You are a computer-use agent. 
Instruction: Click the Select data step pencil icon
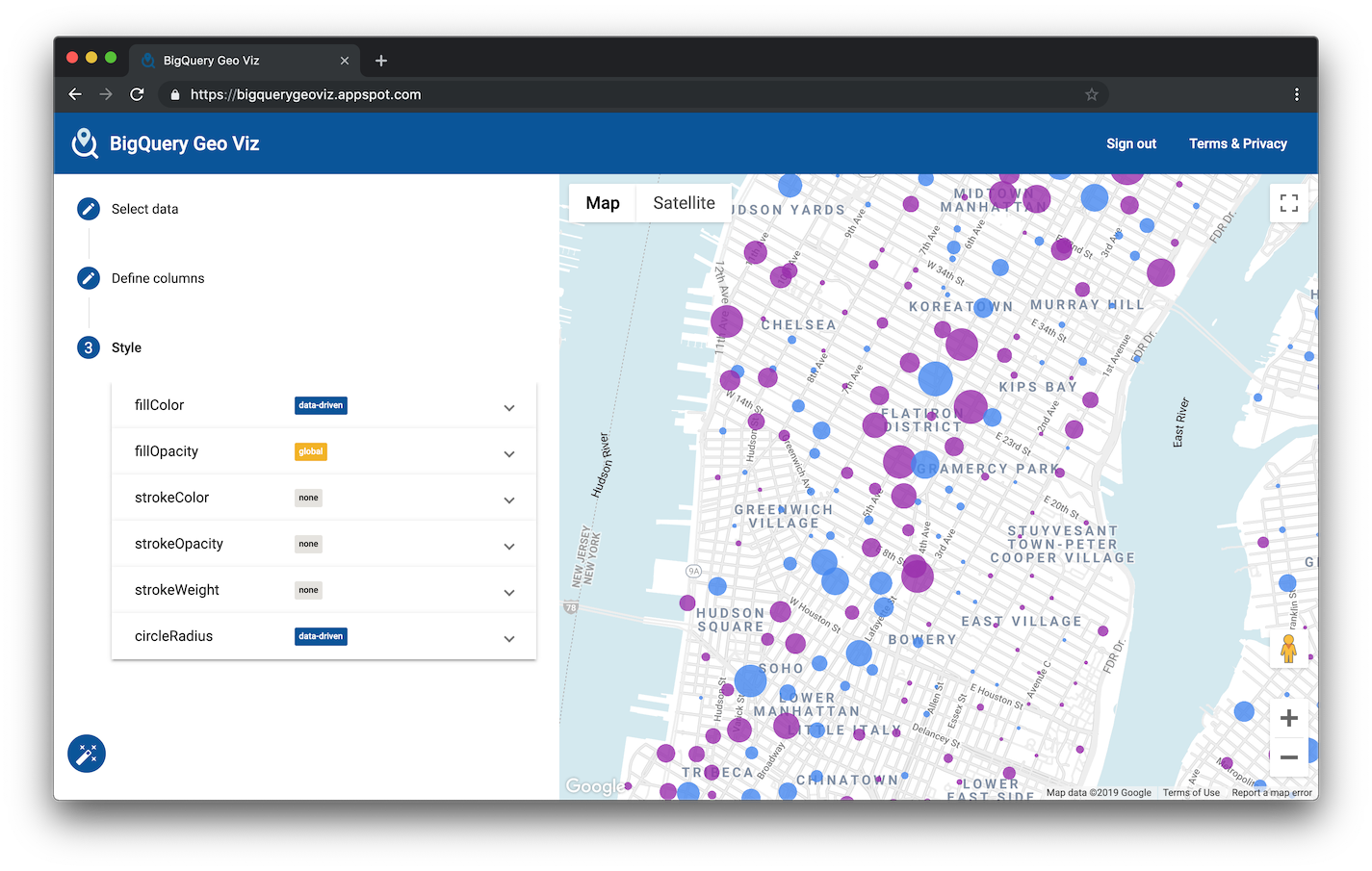[89, 209]
